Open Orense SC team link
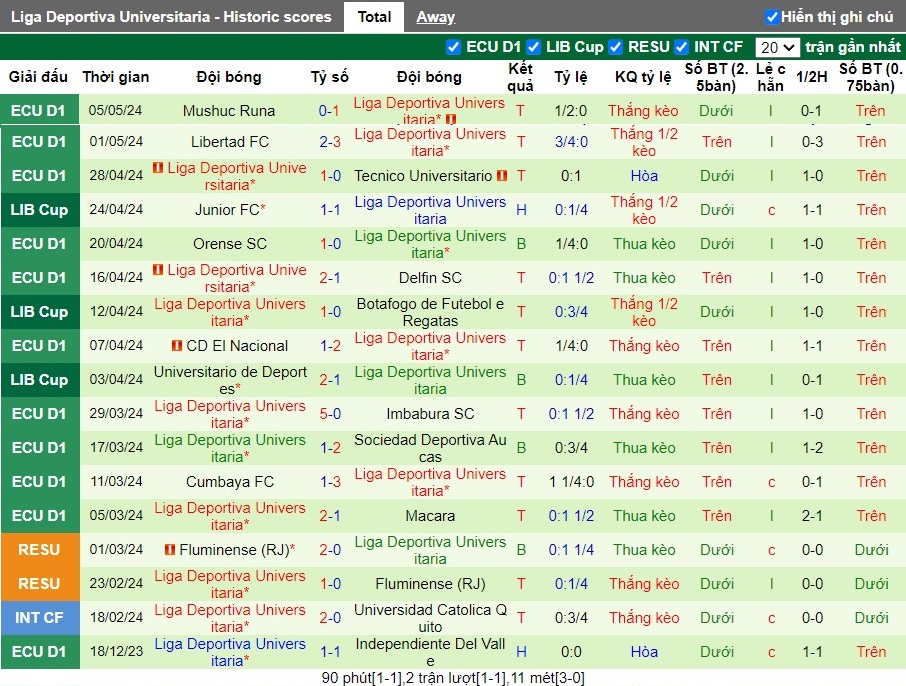This screenshot has width=906, height=686. pos(230,244)
